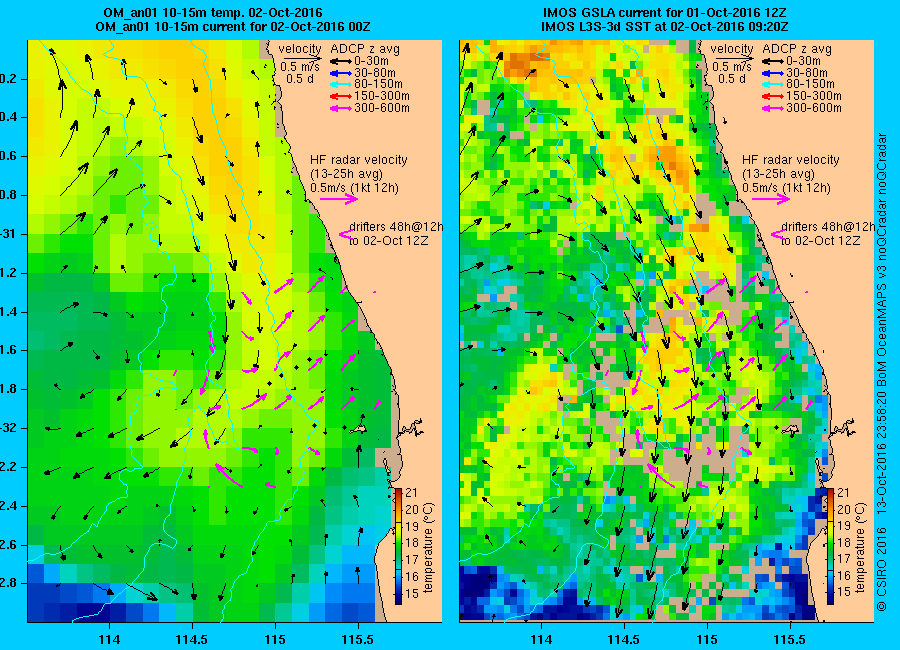Click the temperature color bar in the OM_an01 panel
This screenshot has height=650, width=900.
[x=399, y=546]
